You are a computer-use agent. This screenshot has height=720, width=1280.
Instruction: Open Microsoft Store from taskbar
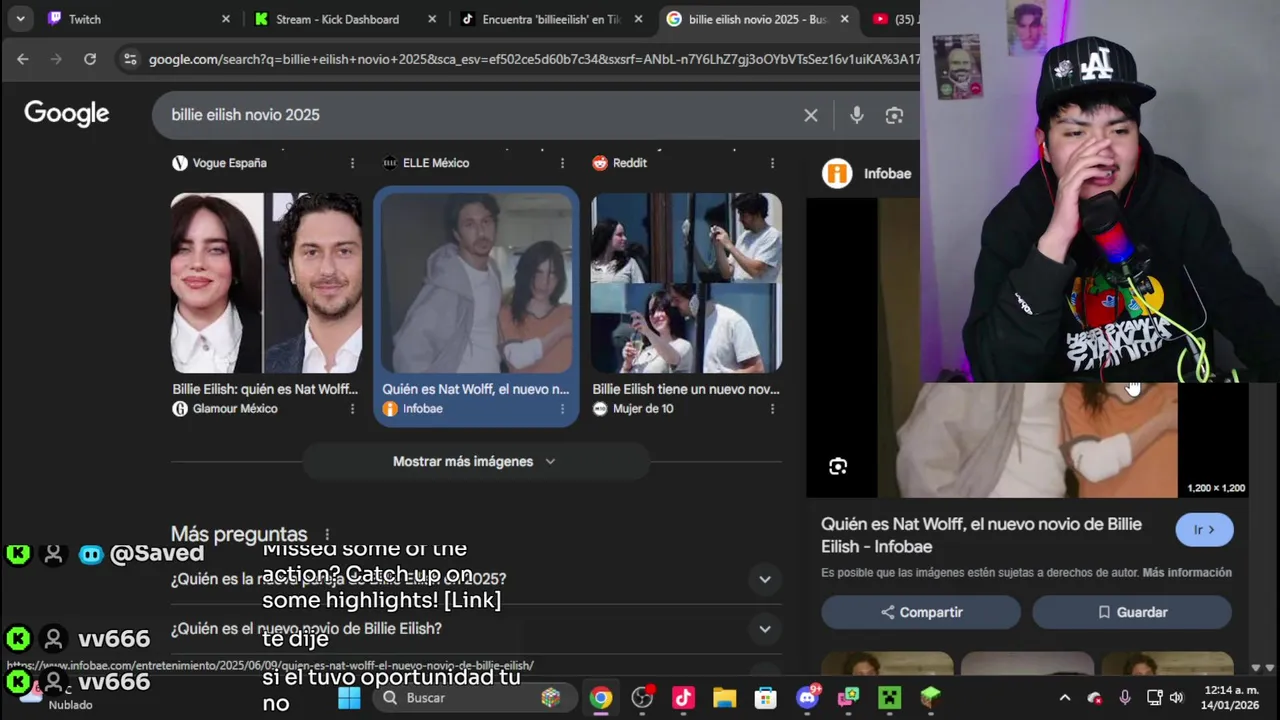point(765,697)
